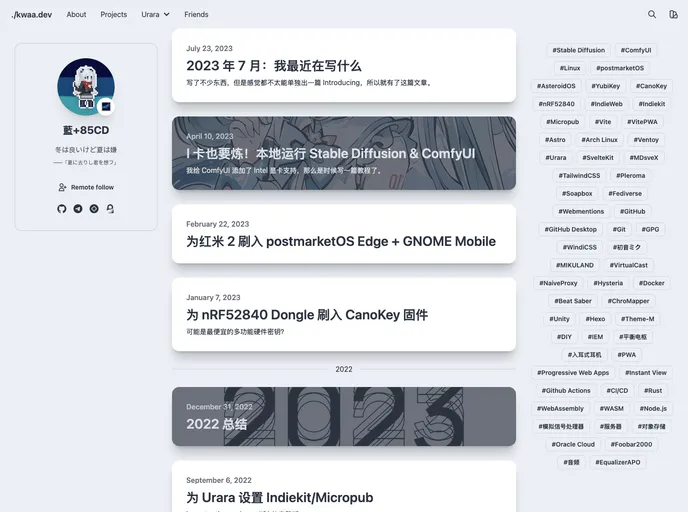The width and height of the screenshot is (688, 512).
Task: Filter by the #Arch Linux tag
Action: coord(599,140)
